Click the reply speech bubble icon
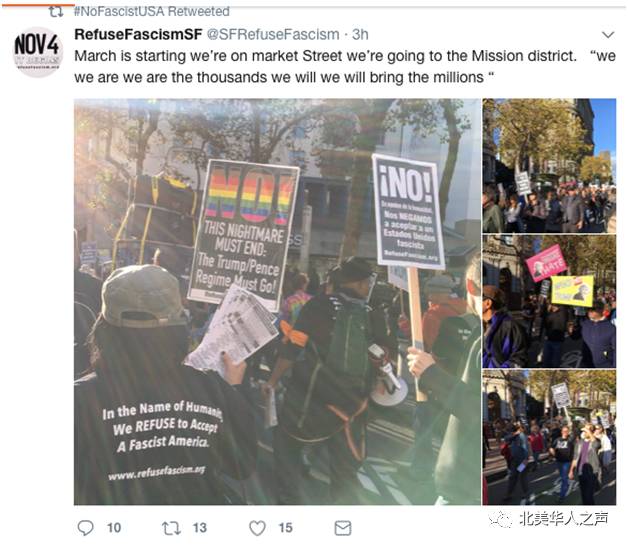The height and width of the screenshot is (545, 628). [x=85, y=528]
